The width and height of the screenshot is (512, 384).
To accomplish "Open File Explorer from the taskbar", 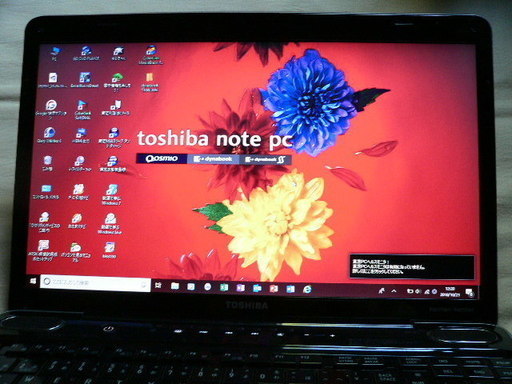I will click(x=175, y=286).
